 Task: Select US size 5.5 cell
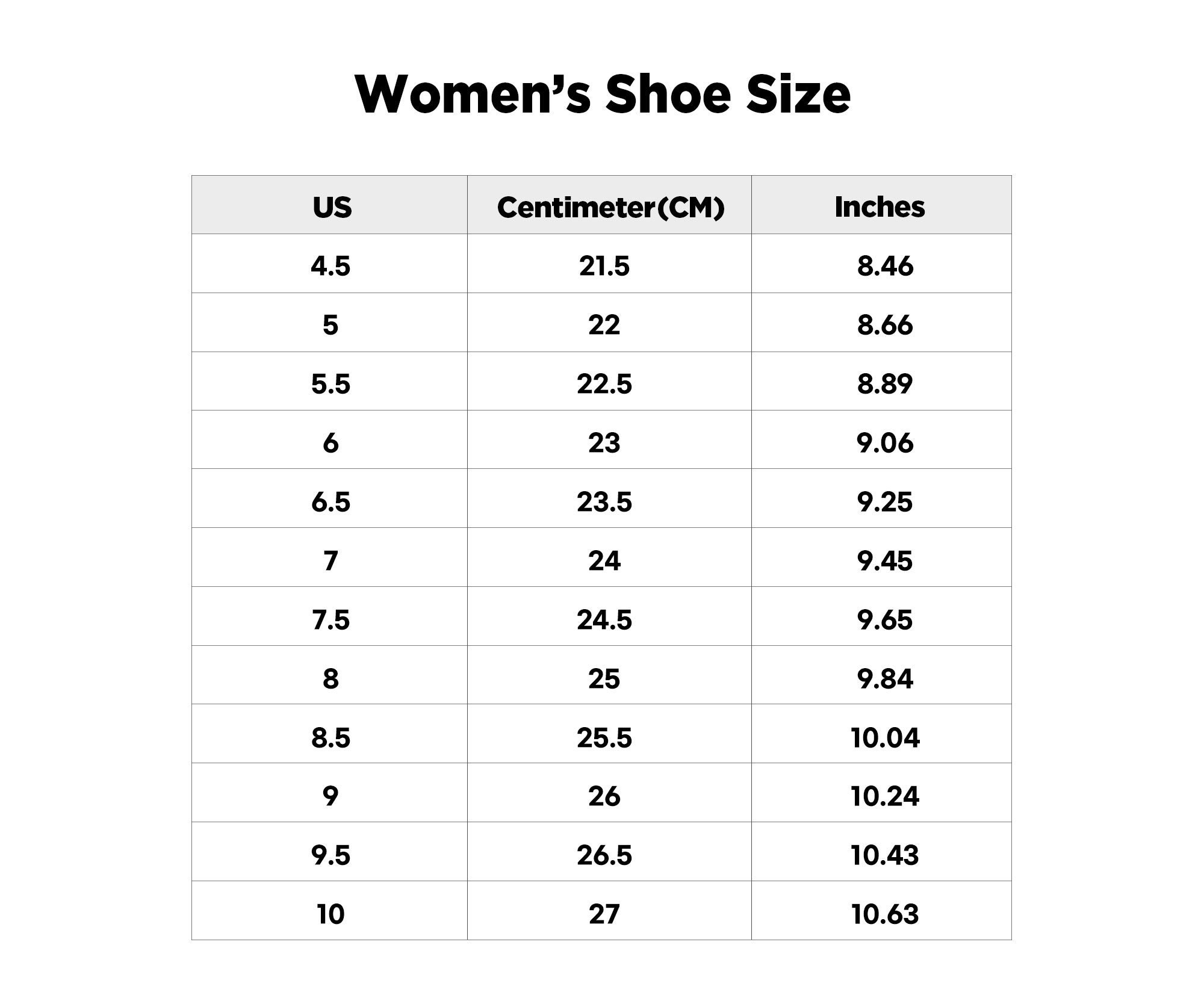[330, 382]
